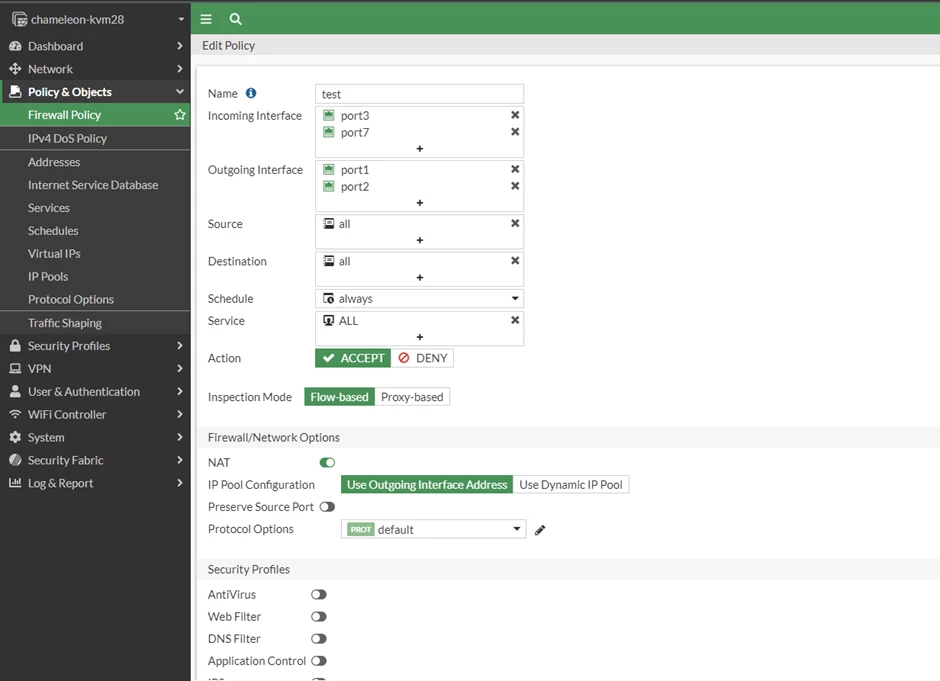Open Addresses in the sidebar
The image size is (940, 681).
(95, 162)
